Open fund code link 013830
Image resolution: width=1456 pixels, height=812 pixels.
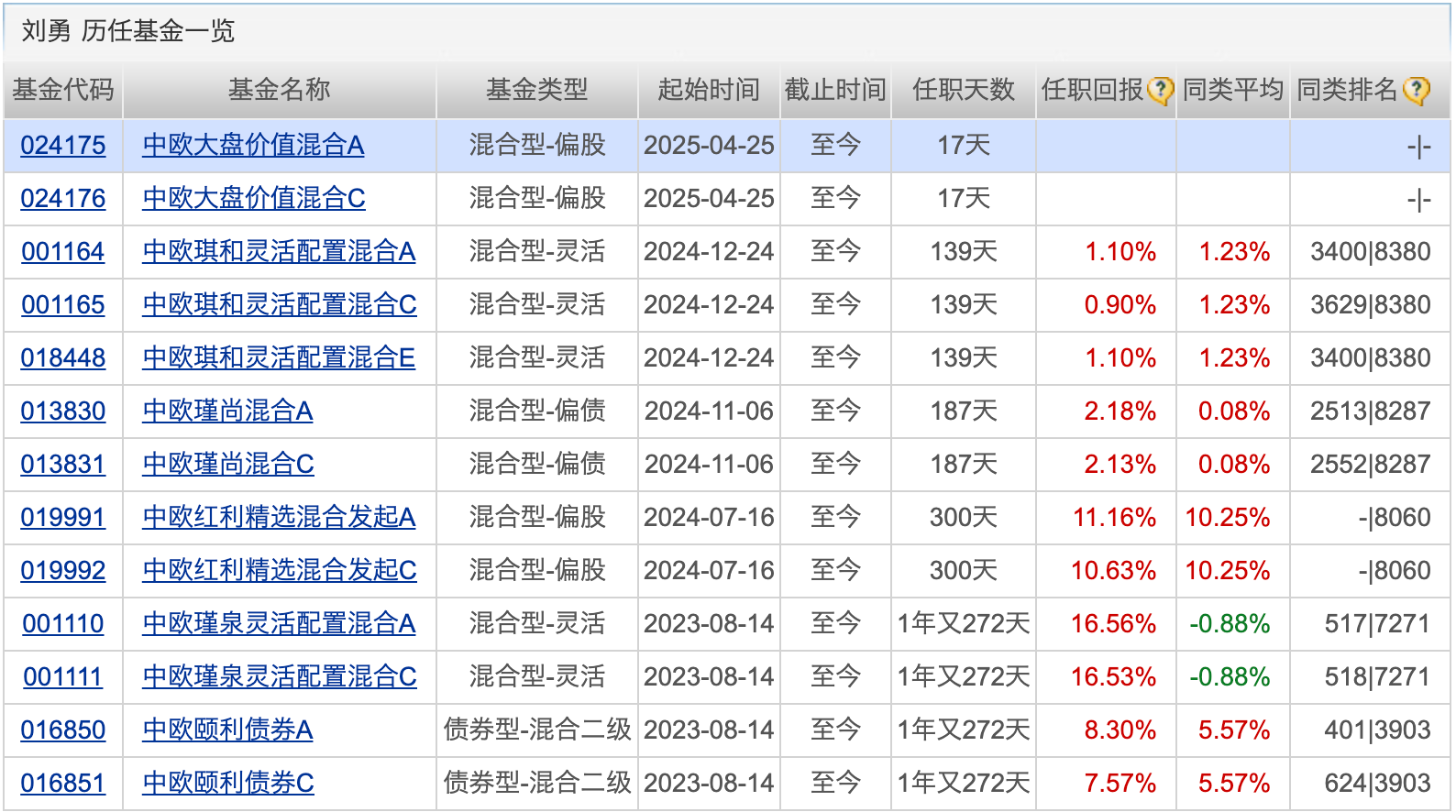pos(63,411)
